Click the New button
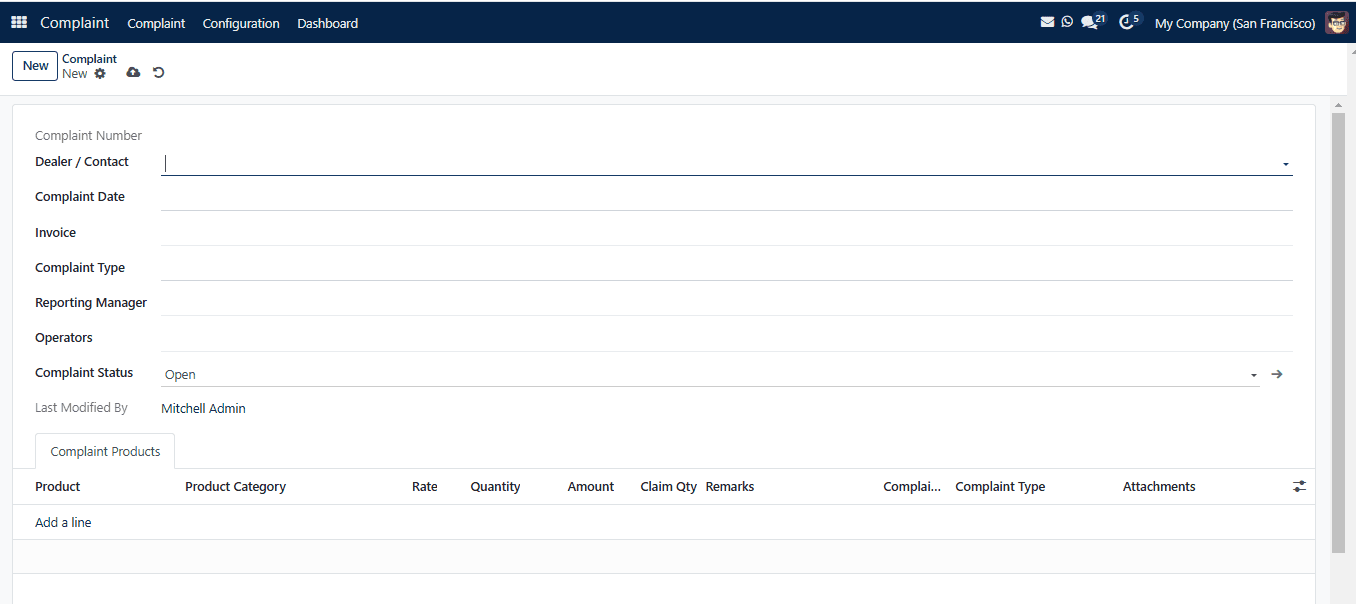 tap(35, 66)
